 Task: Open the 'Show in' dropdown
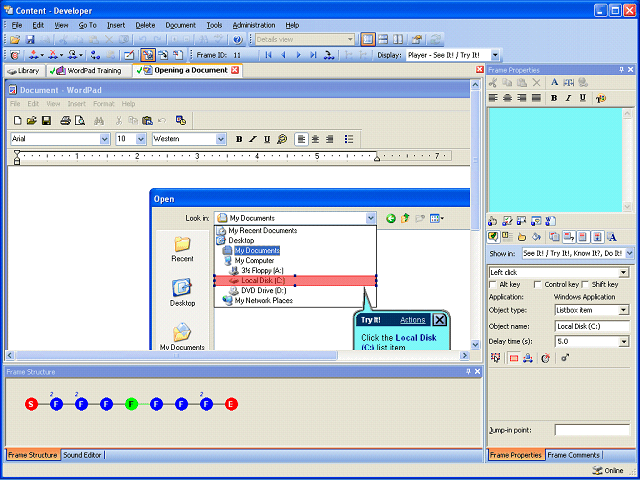click(x=629, y=253)
